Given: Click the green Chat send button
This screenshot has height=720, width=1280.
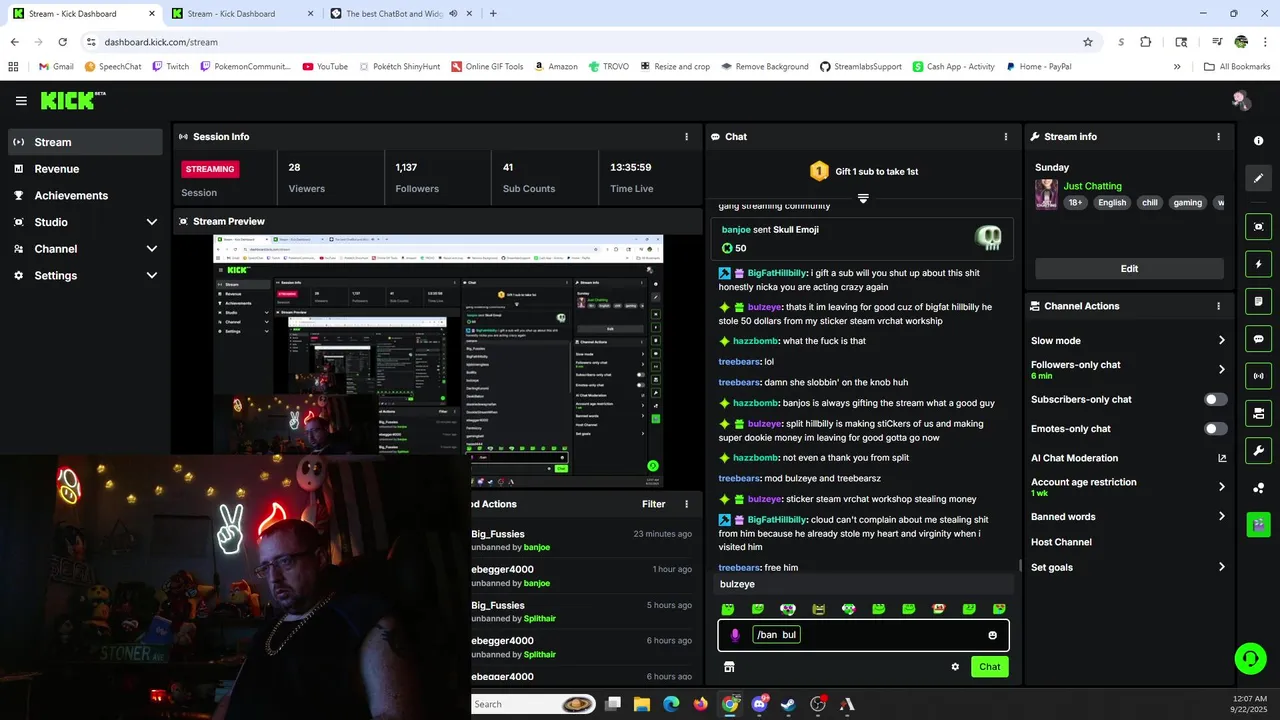Looking at the screenshot, I should [x=989, y=667].
